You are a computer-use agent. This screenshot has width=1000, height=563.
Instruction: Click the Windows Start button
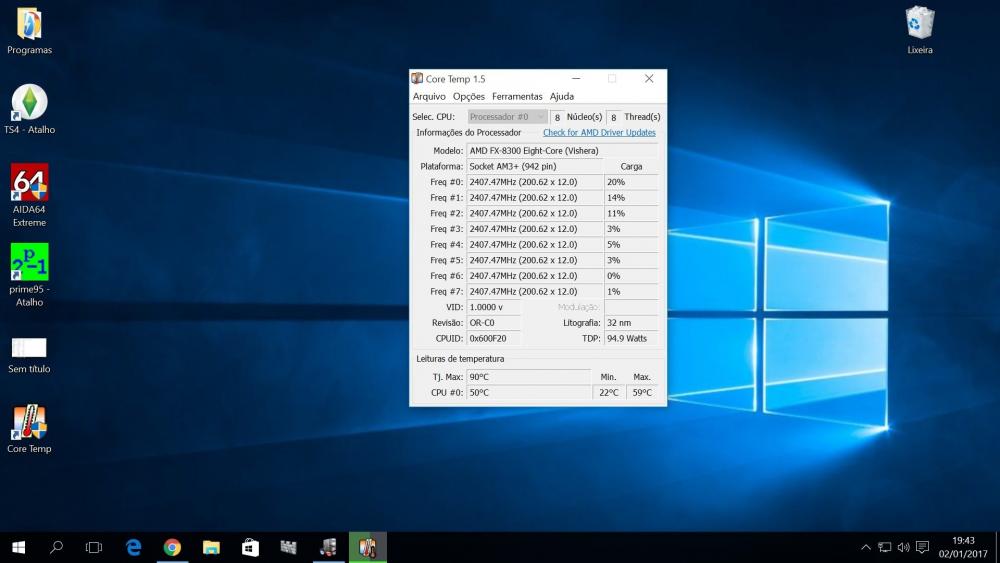[x=18, y=547]
